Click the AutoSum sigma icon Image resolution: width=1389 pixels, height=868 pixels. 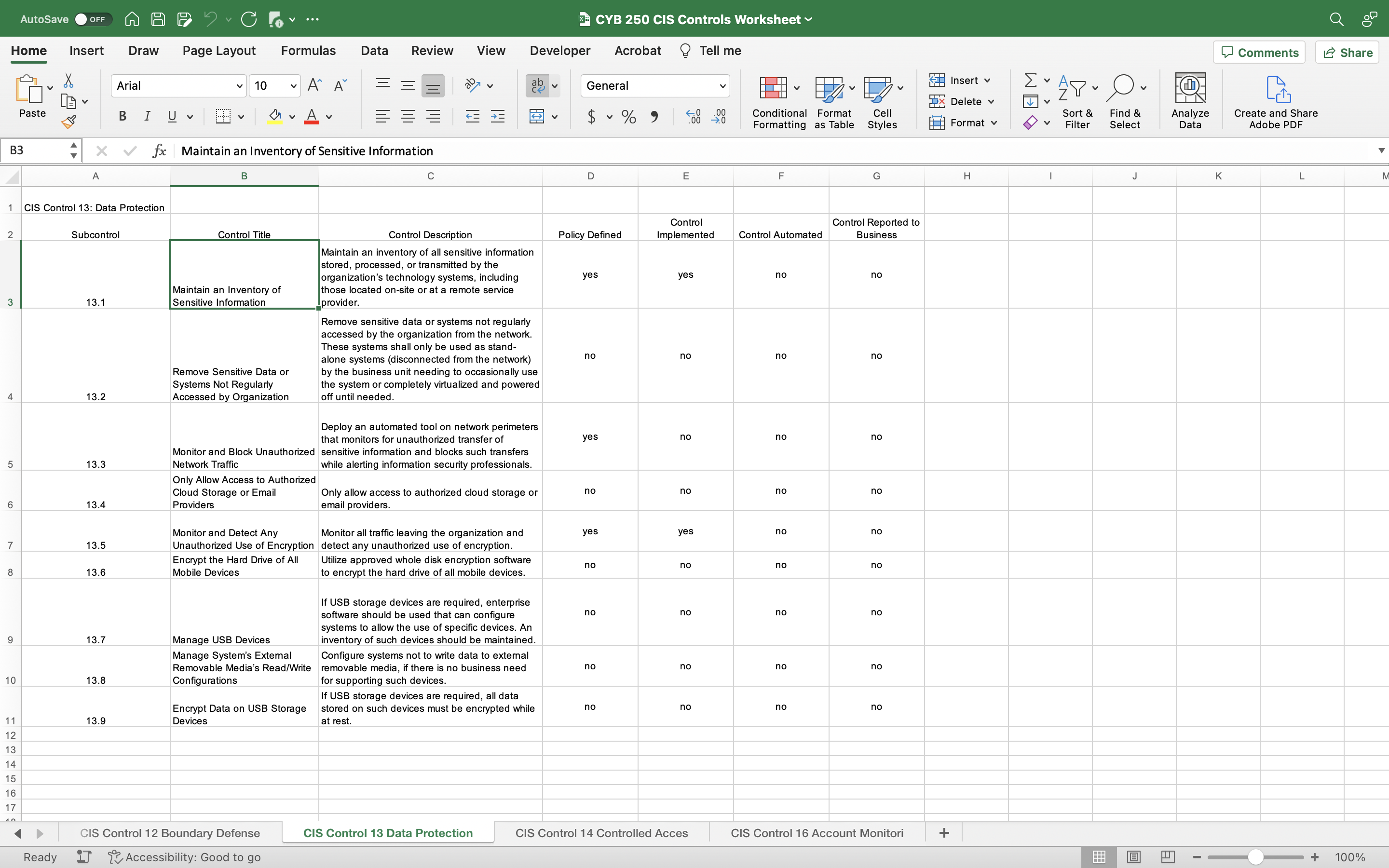click(1031, 80)
